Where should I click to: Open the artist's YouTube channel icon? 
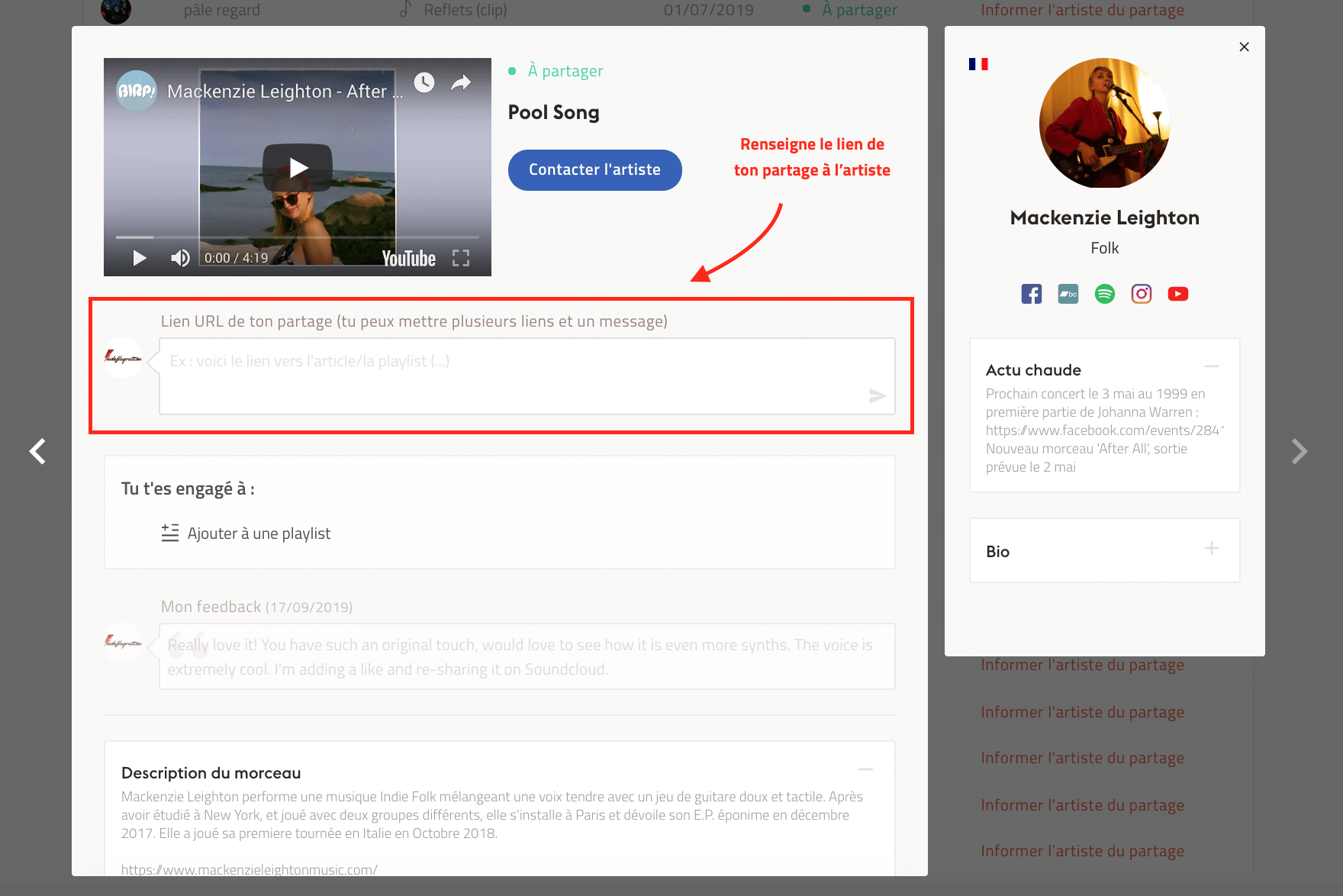click(1178, 294)
